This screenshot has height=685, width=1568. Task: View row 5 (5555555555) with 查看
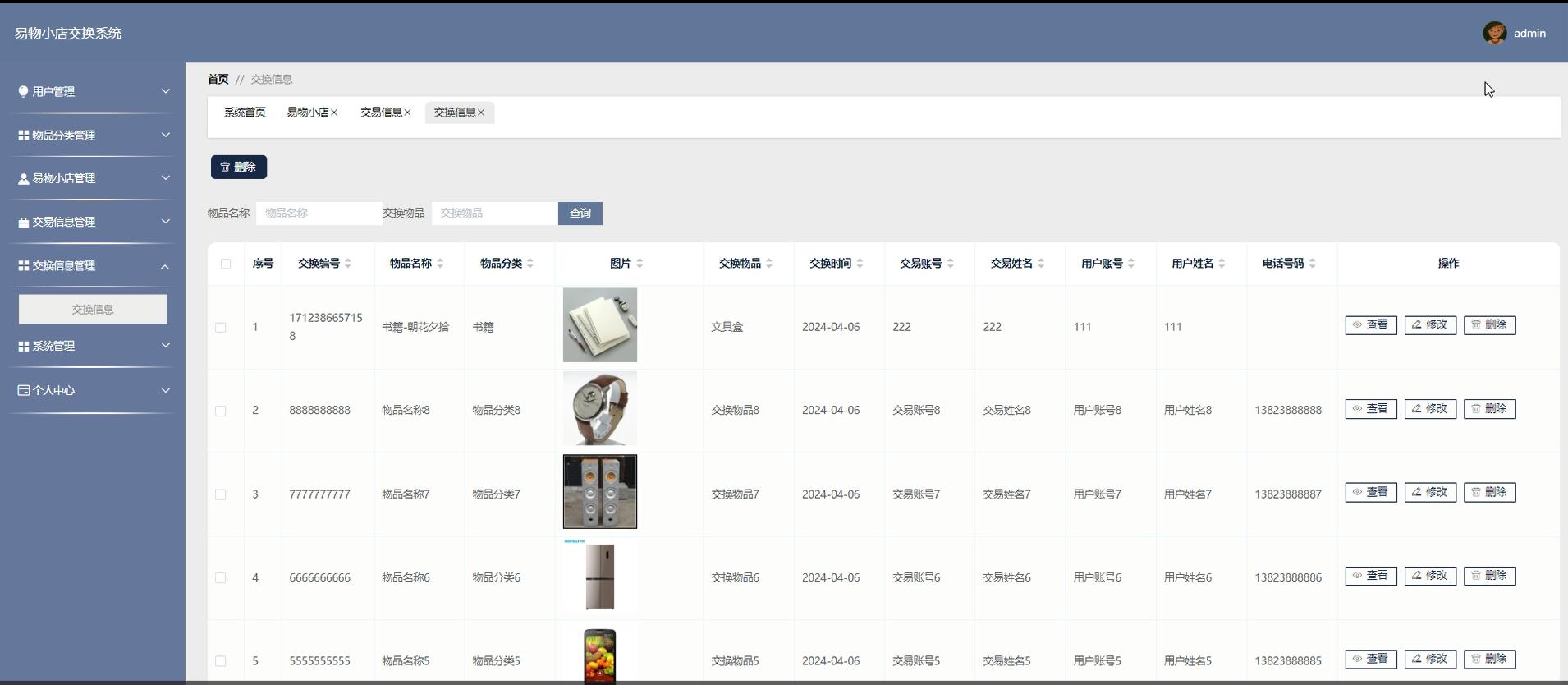[1371, 659]
